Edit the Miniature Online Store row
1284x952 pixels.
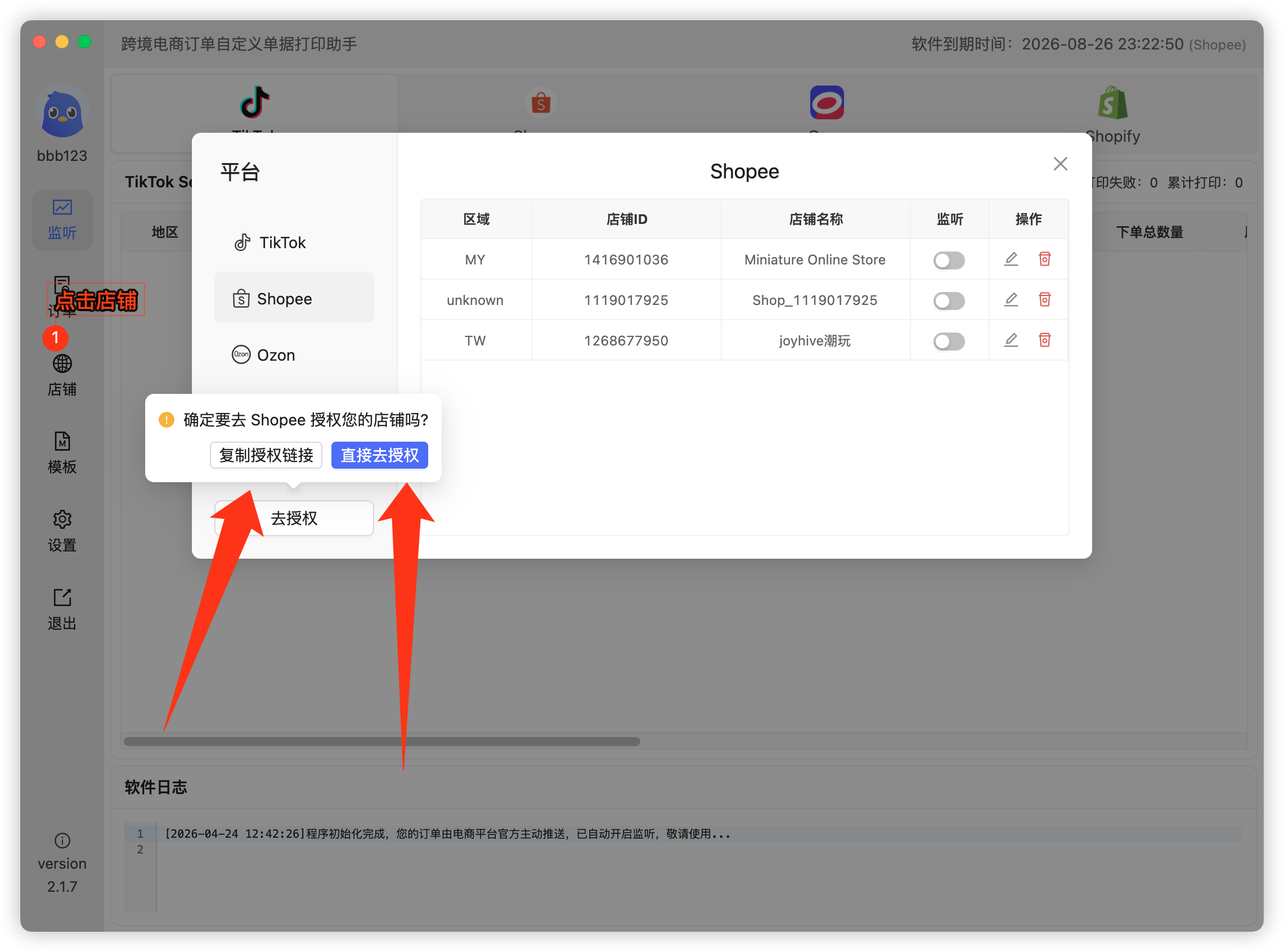pos(1011,259)
